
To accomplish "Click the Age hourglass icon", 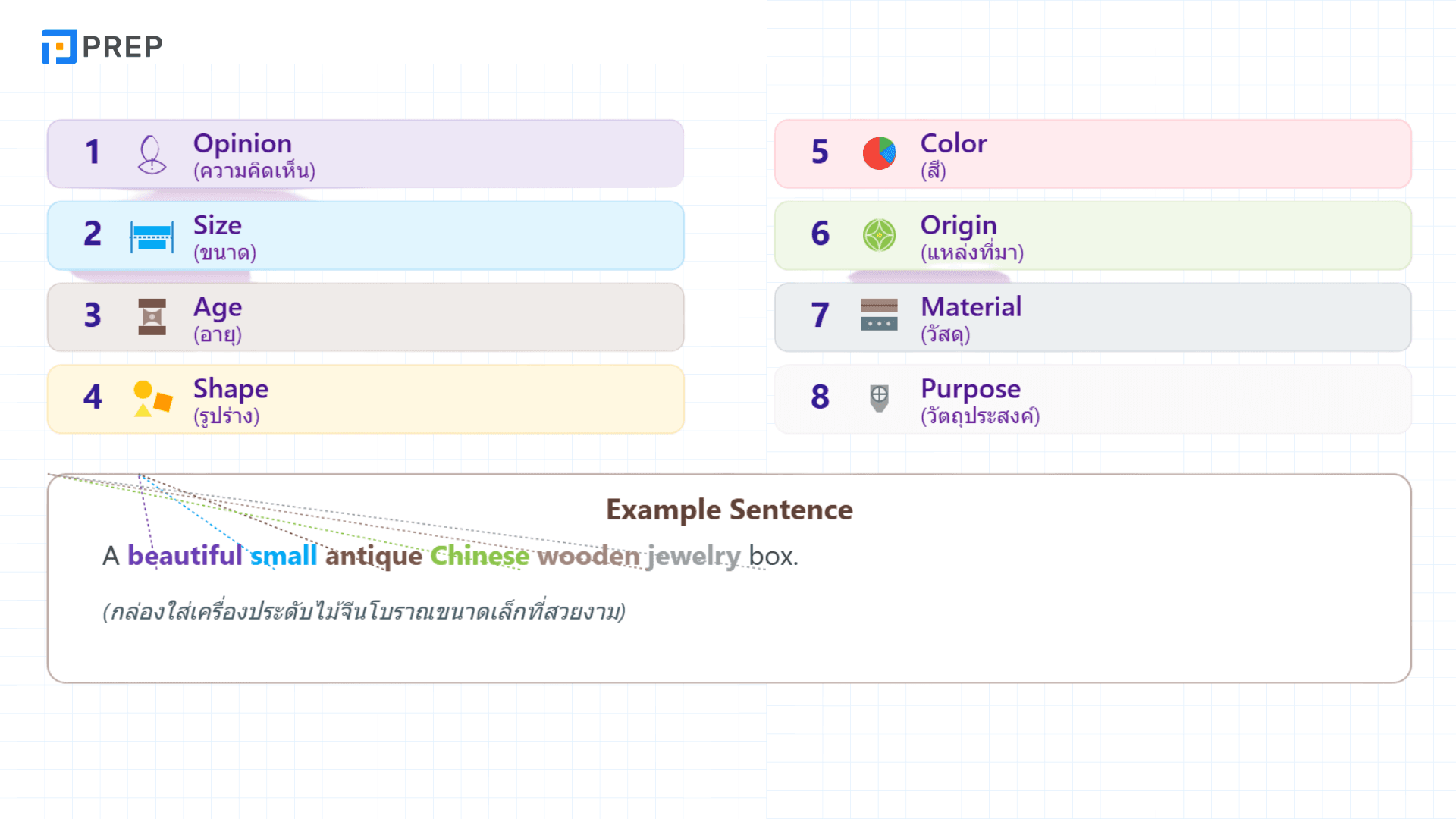I will 152,317.
